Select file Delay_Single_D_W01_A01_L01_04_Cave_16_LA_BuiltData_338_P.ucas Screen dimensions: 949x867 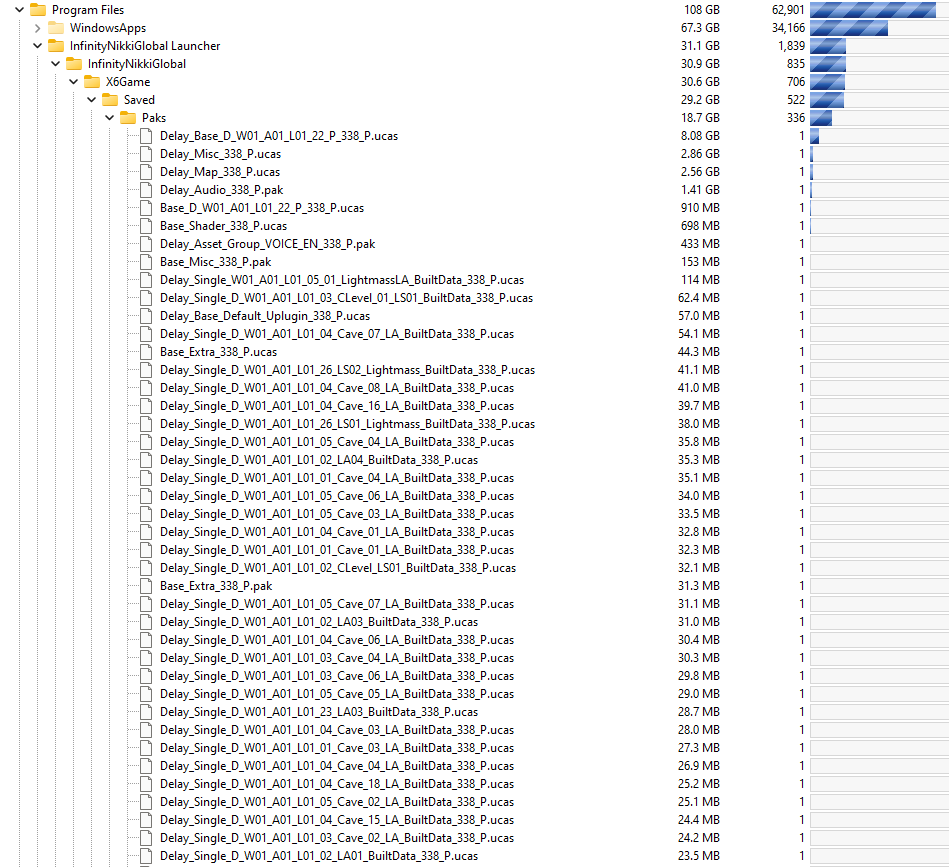point(337,406)
